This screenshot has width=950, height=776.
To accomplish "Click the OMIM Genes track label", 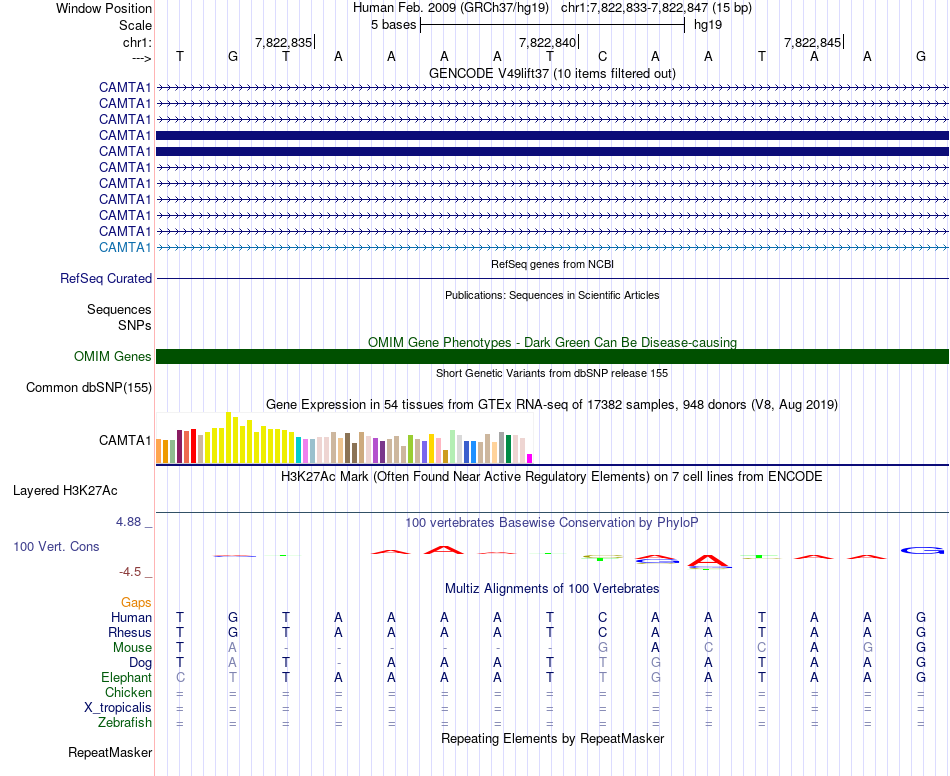I will point(112,357).
